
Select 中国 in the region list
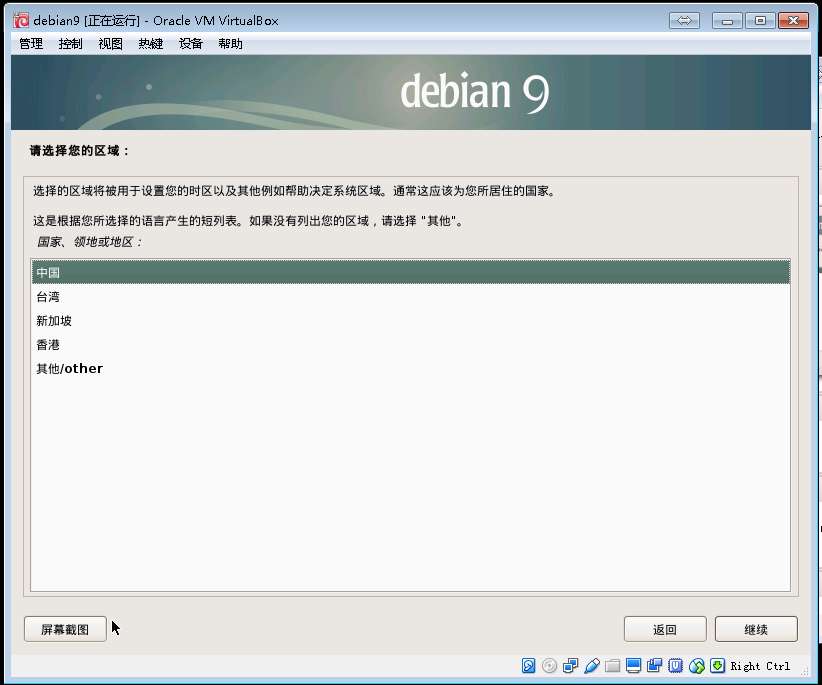[x=410, y=272]
